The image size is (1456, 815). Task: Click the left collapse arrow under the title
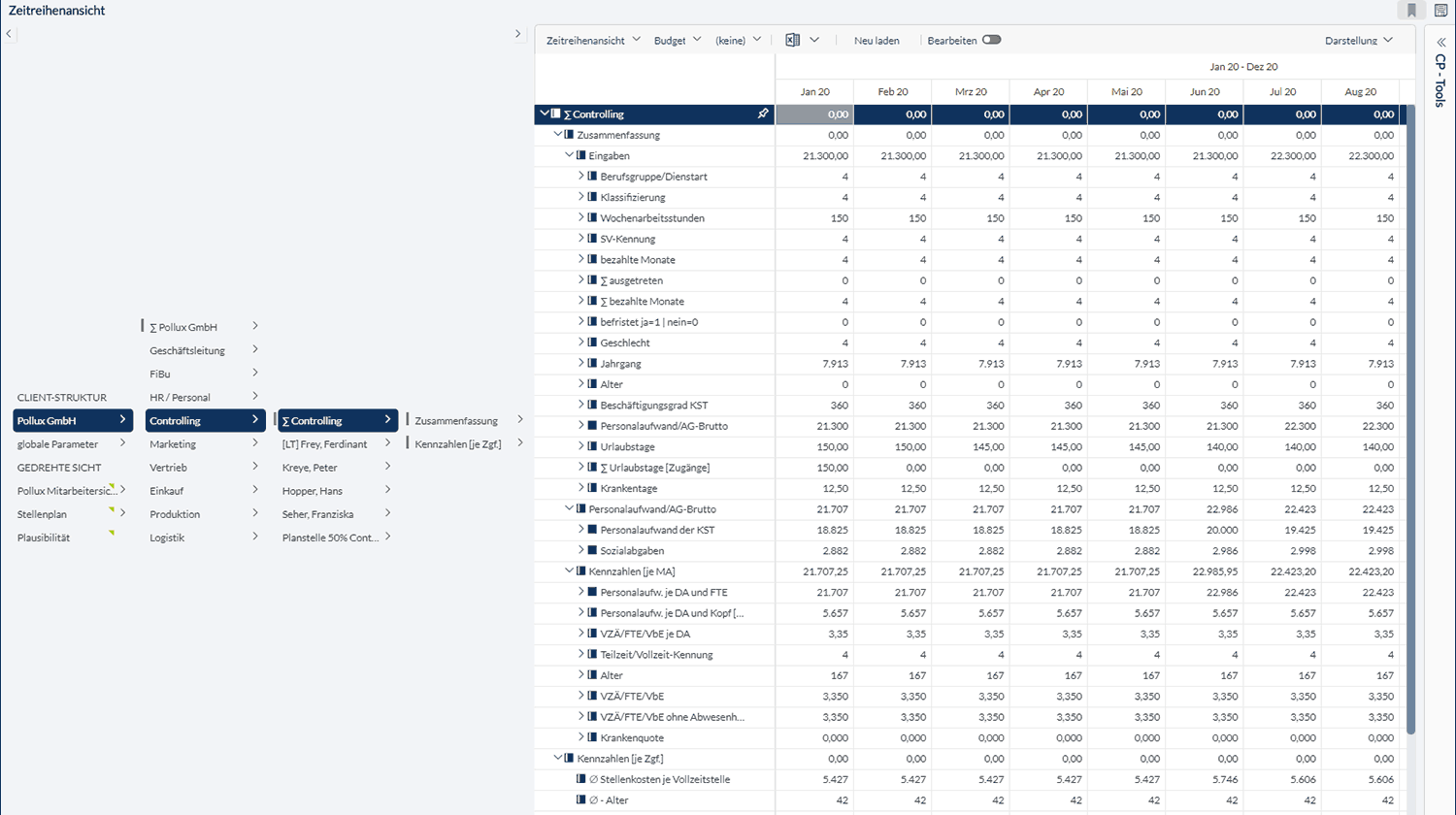(9, 33)
